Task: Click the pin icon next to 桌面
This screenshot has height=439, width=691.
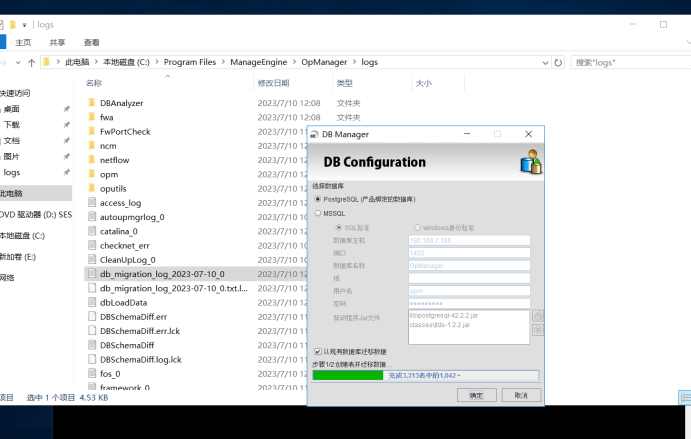Action: pos(67,109)
